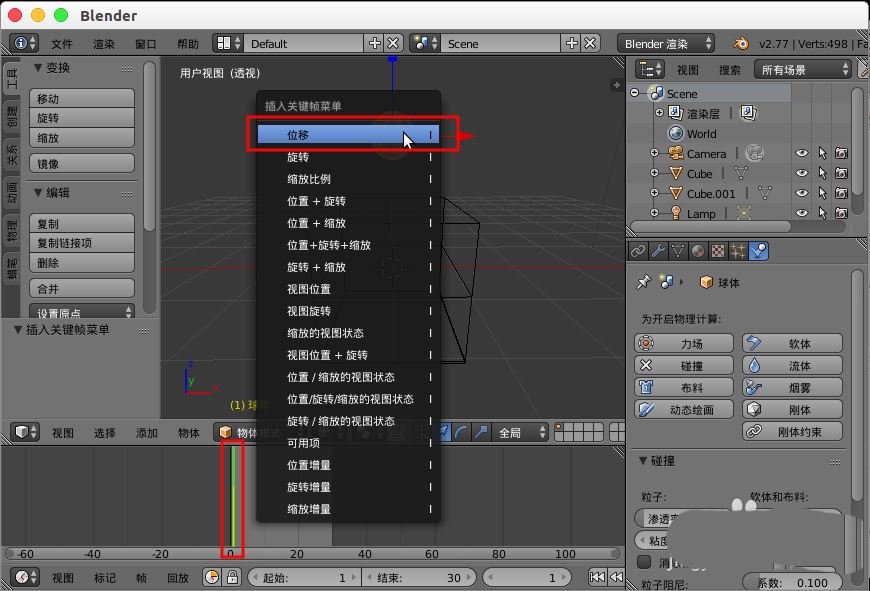Click the 3D viewport editor type cube icon
This screenshot has width=870, height=591.
[23, 433]
